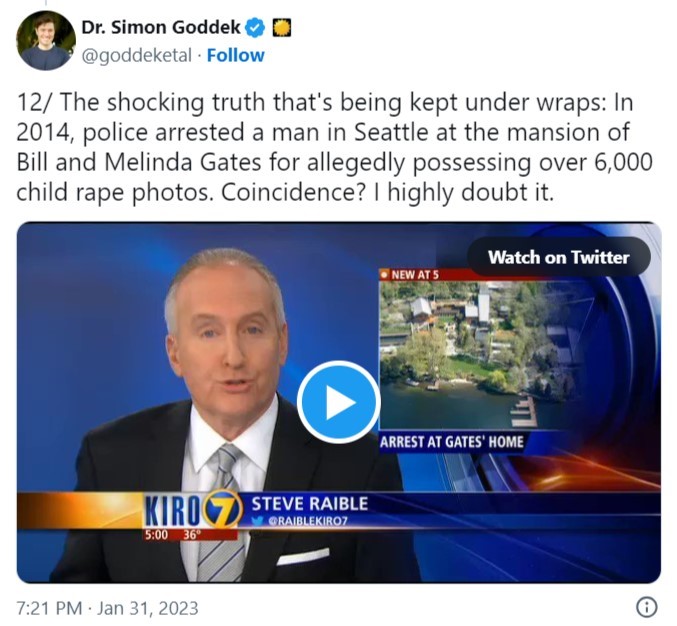Open Dr. Simon Goddek's profile avatar

click(x=46, y=40)
